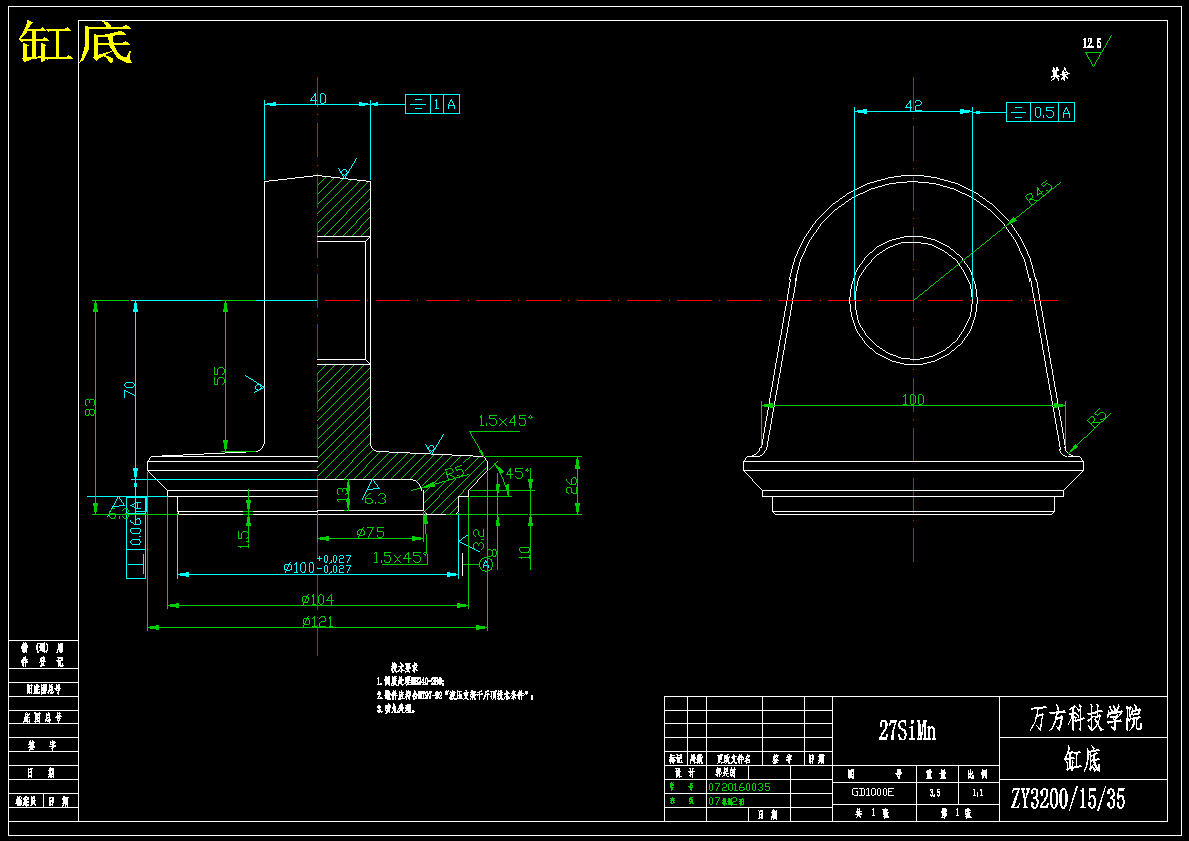
Task: Select the '27SiMn' material text
Action: (907, 730)
